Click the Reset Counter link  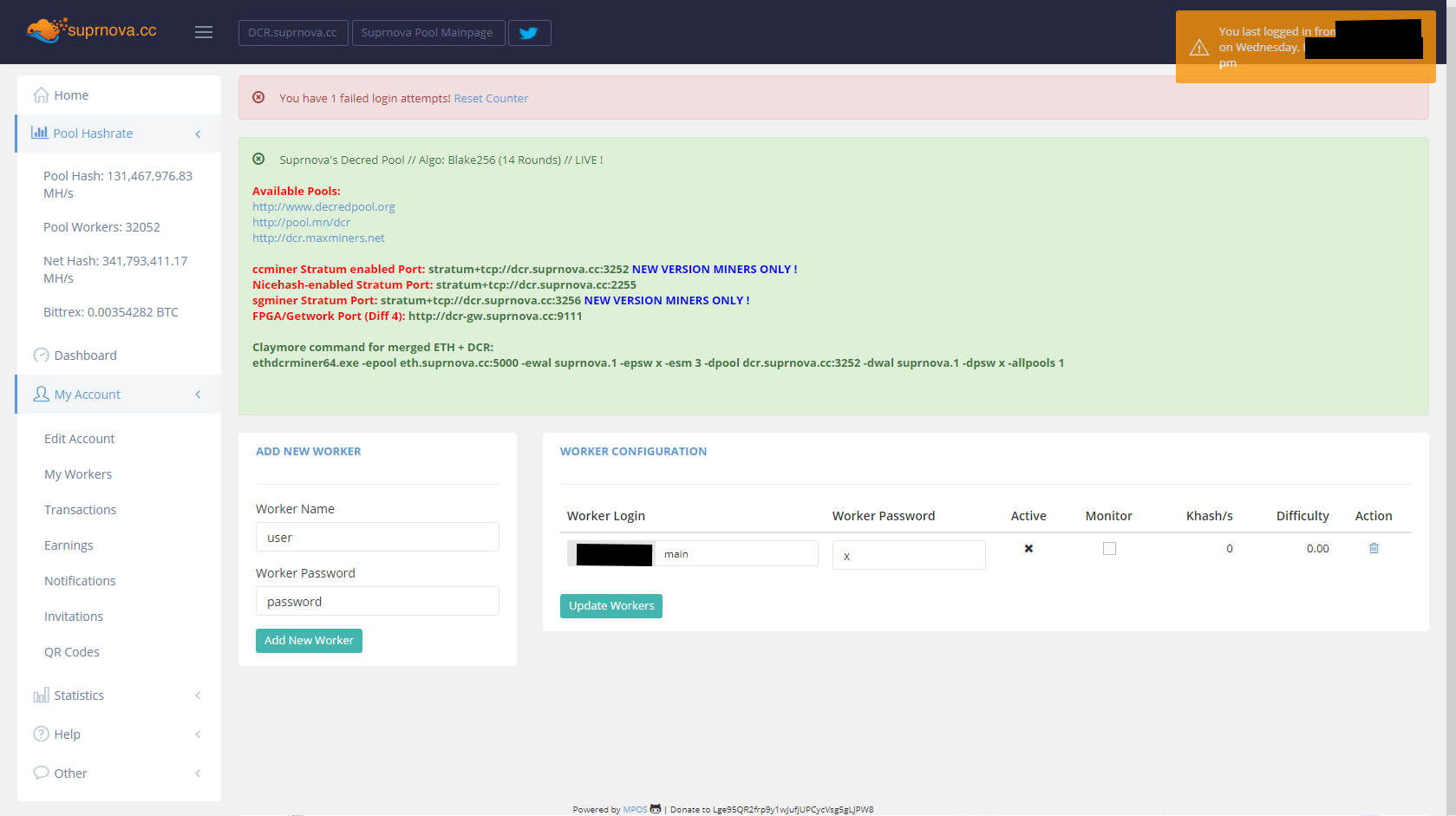[491, 99]
